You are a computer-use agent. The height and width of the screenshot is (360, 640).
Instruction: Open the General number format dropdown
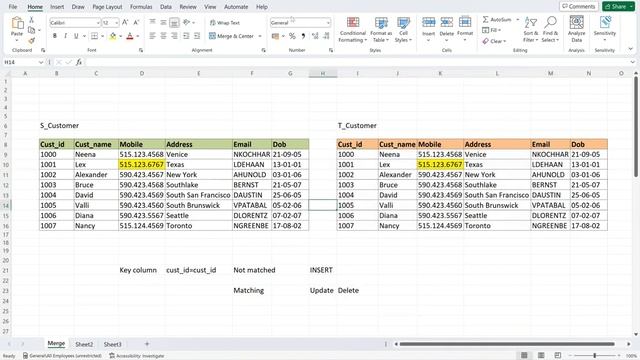click(328, 23)
